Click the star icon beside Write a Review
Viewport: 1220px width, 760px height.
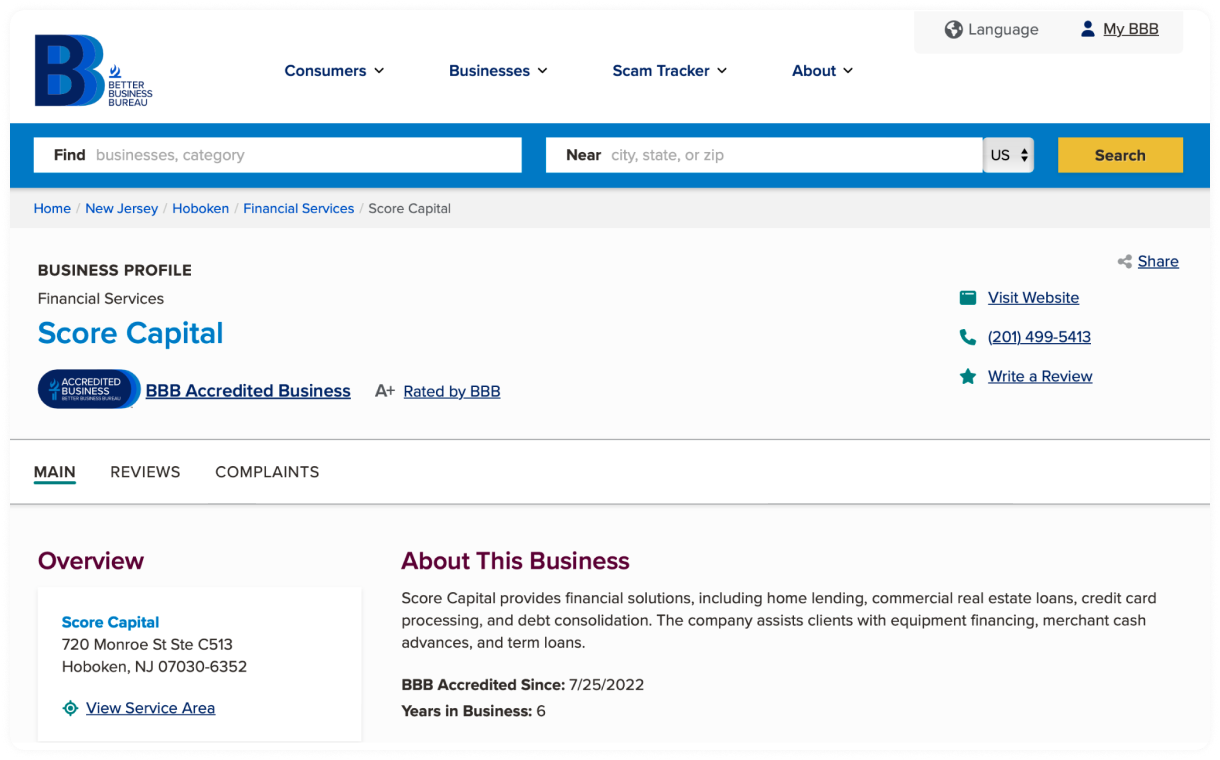coord(968,377)
